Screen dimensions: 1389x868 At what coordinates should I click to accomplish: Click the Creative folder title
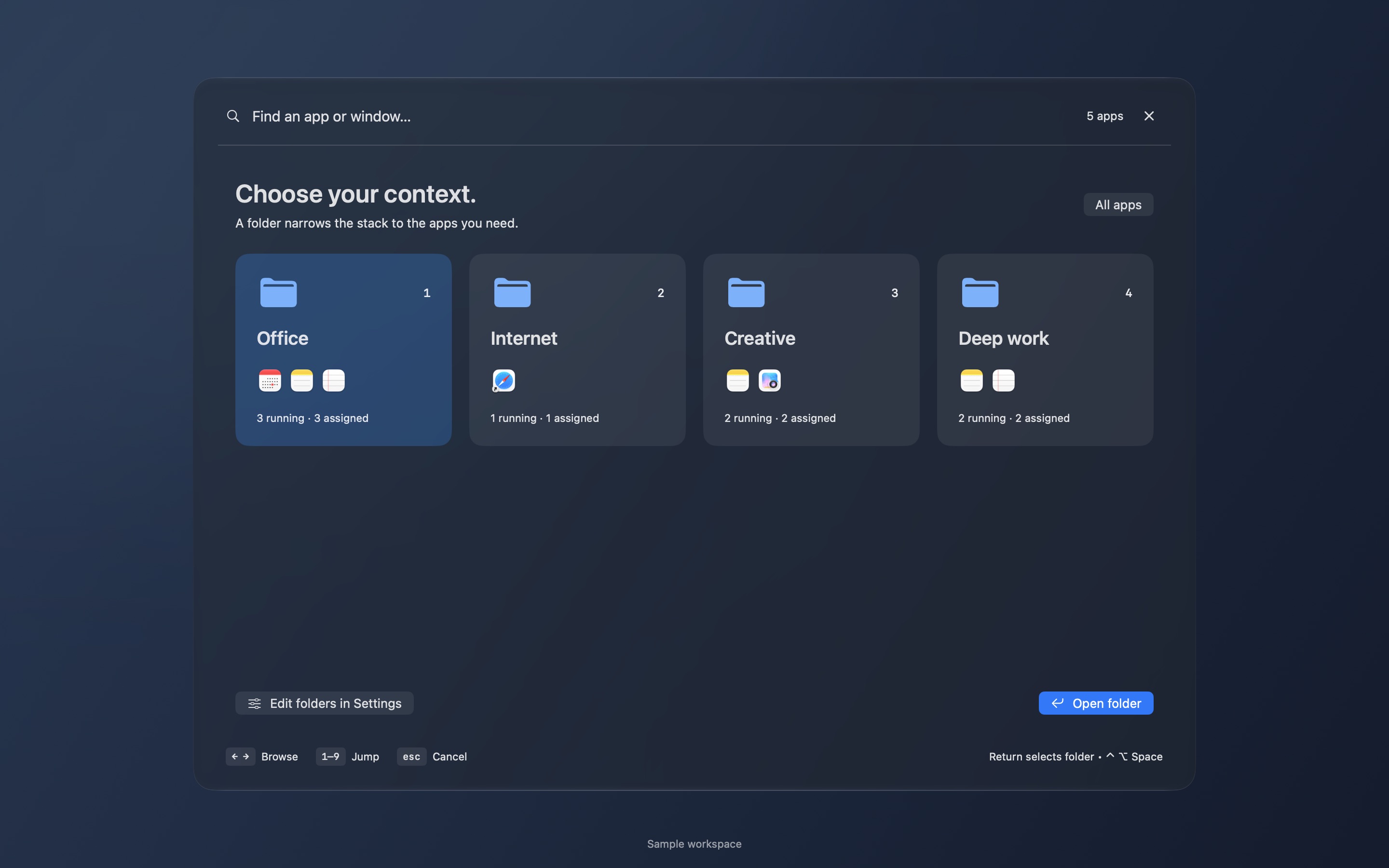tap(760, 338)
